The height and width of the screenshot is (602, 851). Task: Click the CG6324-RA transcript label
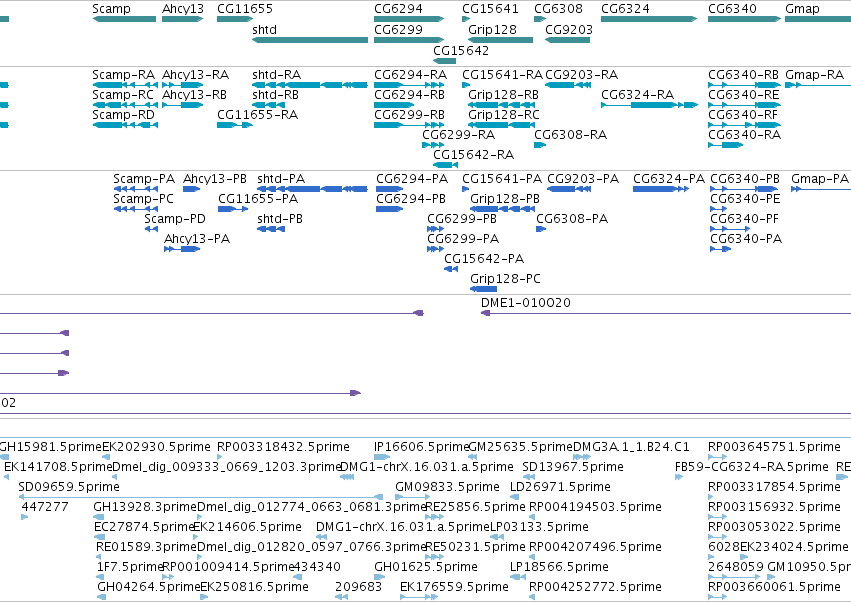tap(637, 94)
